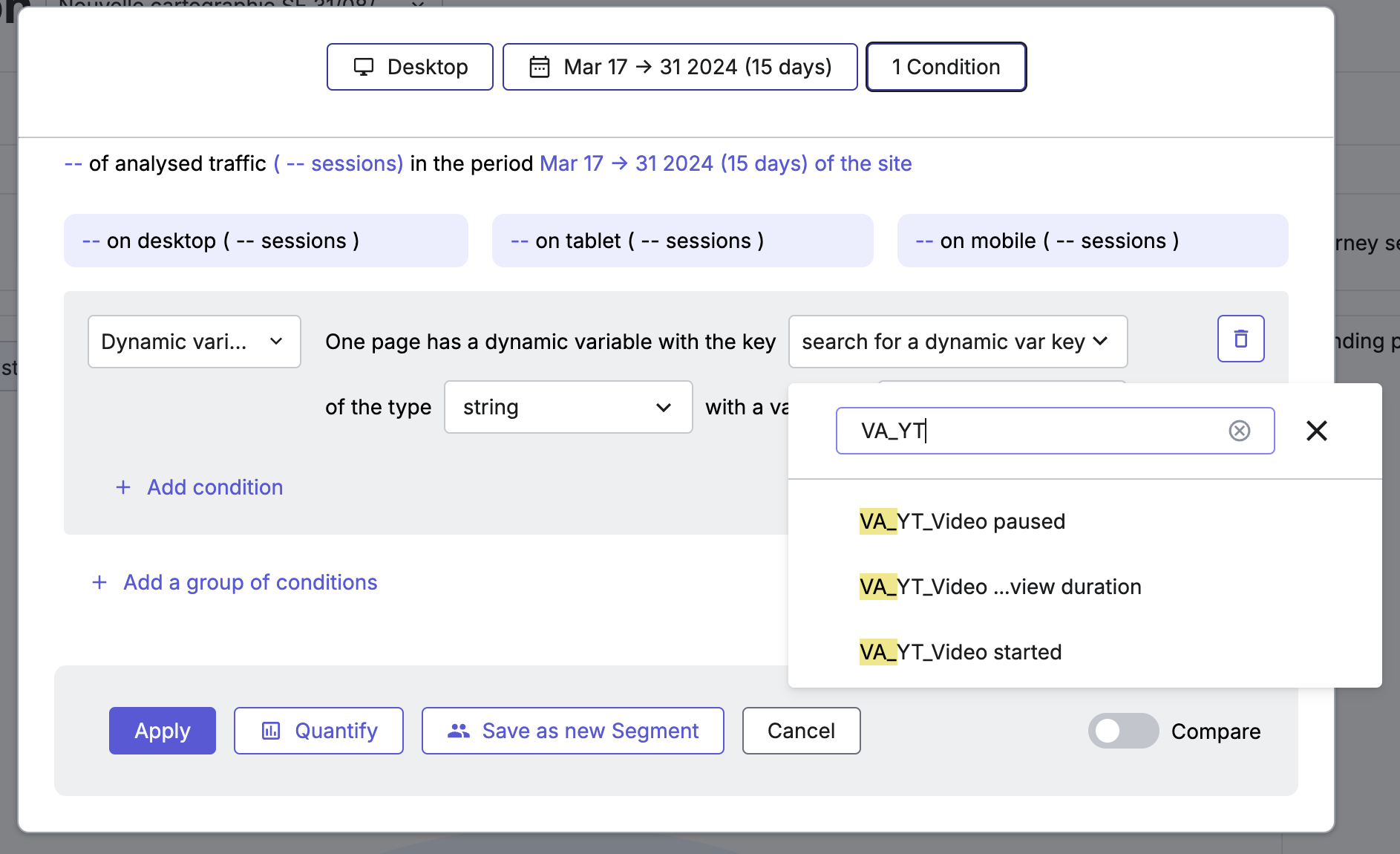This screenshot has width=1400, height=854.
Task: Open the string type dropdown
Action: [568, 407]
